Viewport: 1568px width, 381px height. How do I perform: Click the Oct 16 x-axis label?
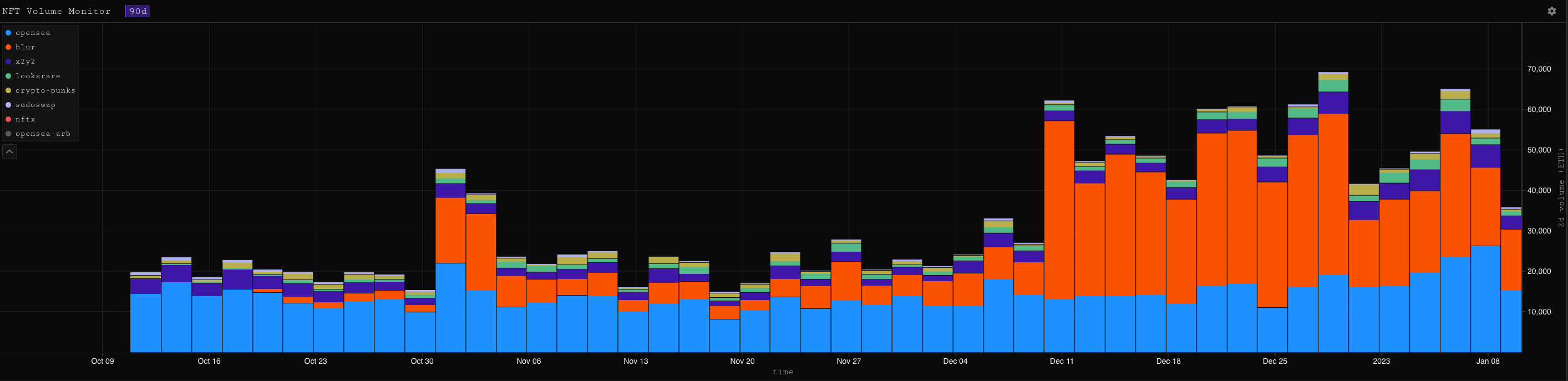[209, 361]
